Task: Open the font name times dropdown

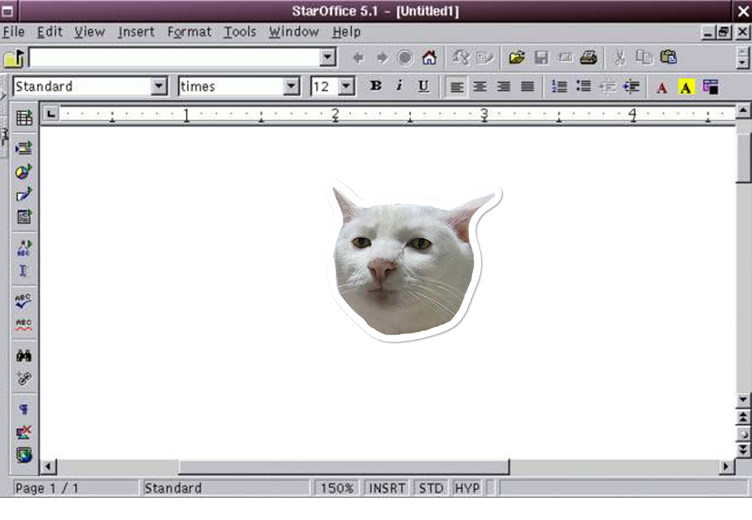Action: pos(291,87)
